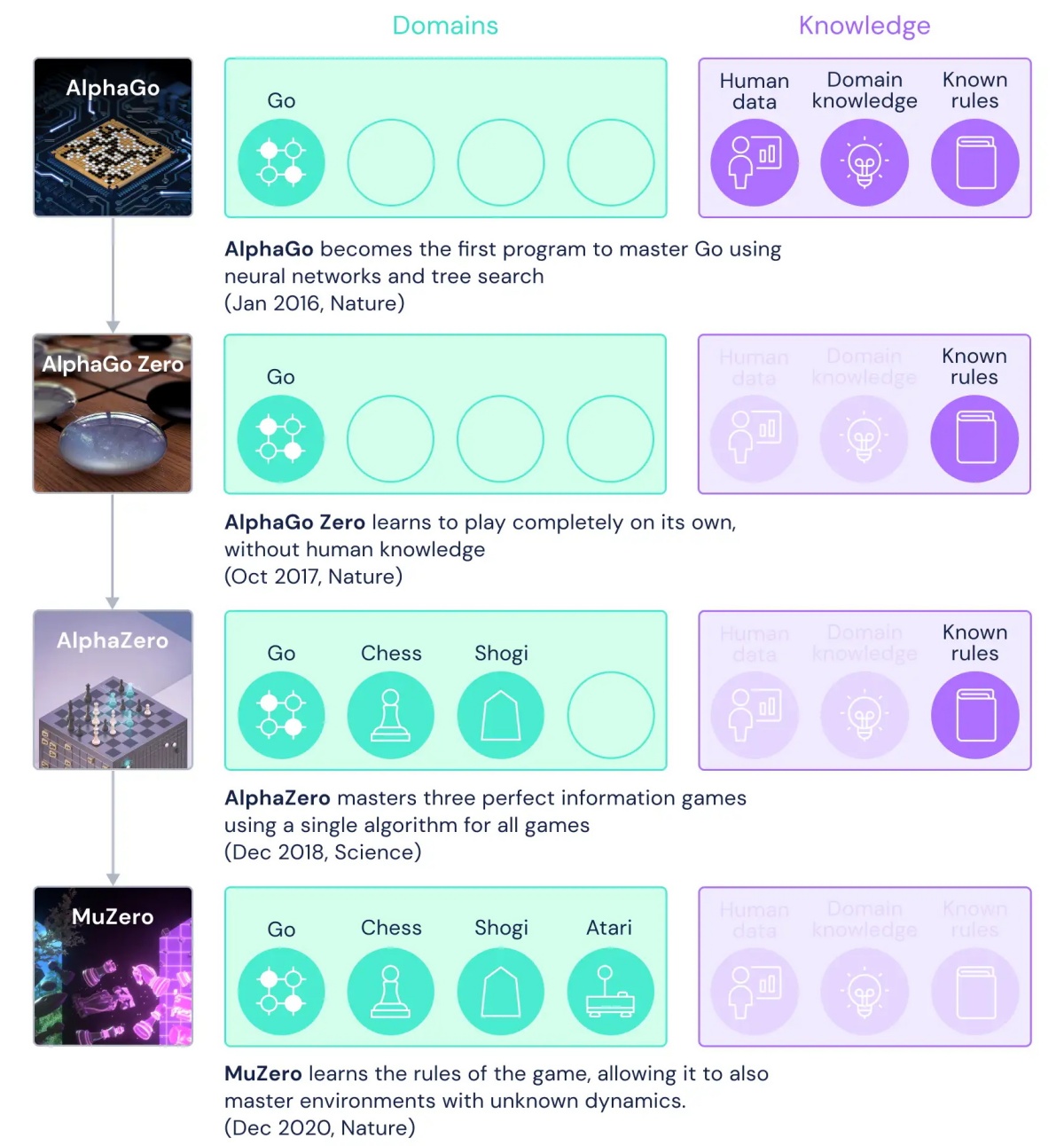The image size is (1064, 1146).
Task: Select the Chess pawn icon in AlphaZero row
Action: pos(391,715)
